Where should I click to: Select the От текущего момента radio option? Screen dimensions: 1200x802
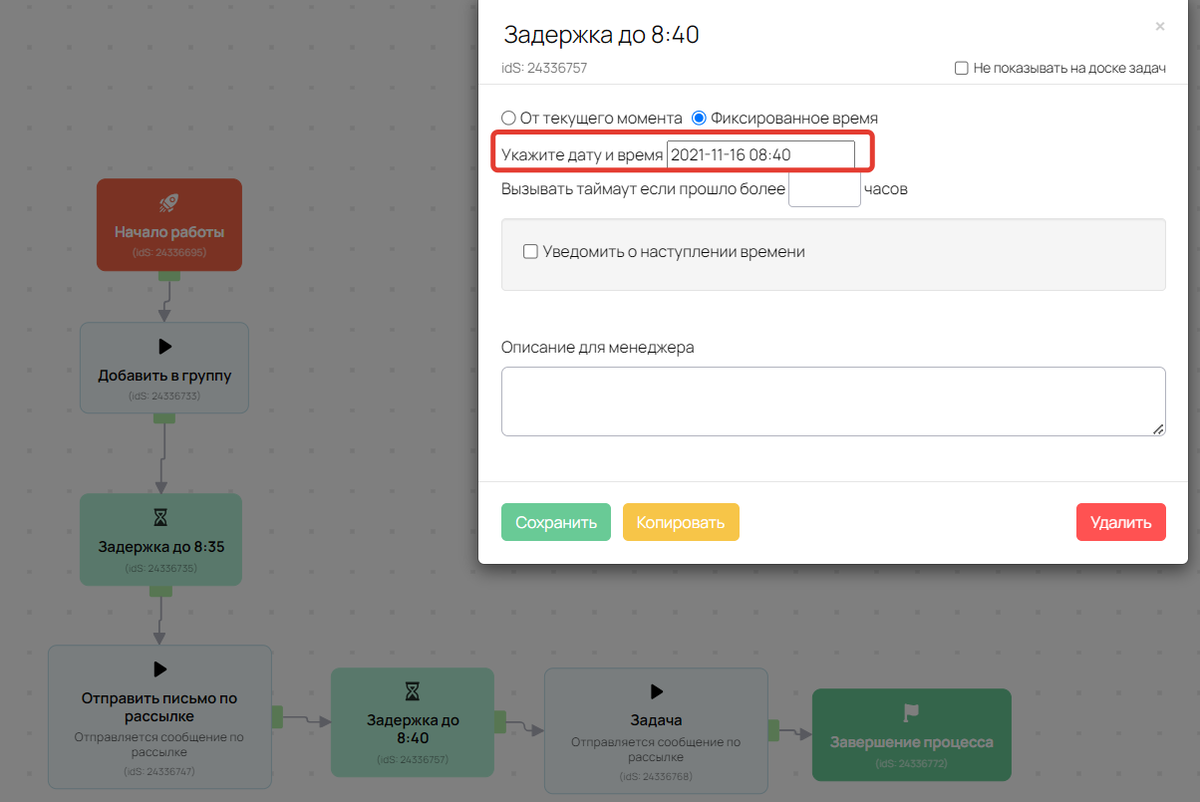pos(509,117)
